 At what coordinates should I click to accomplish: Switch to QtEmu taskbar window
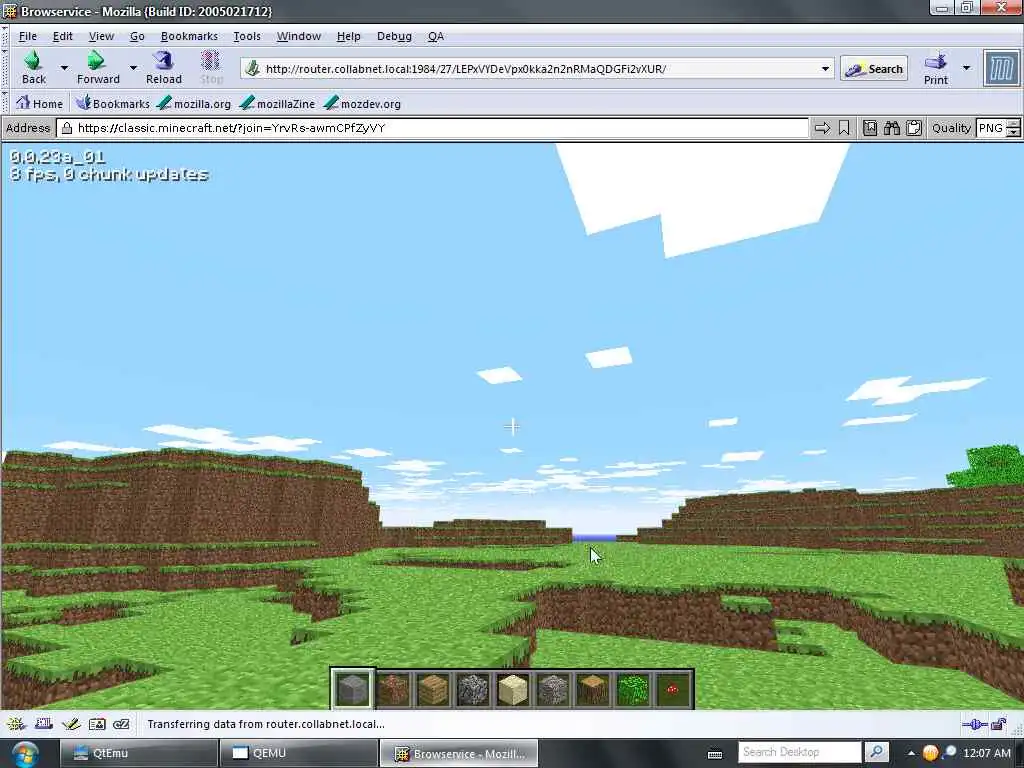(139, 753)
